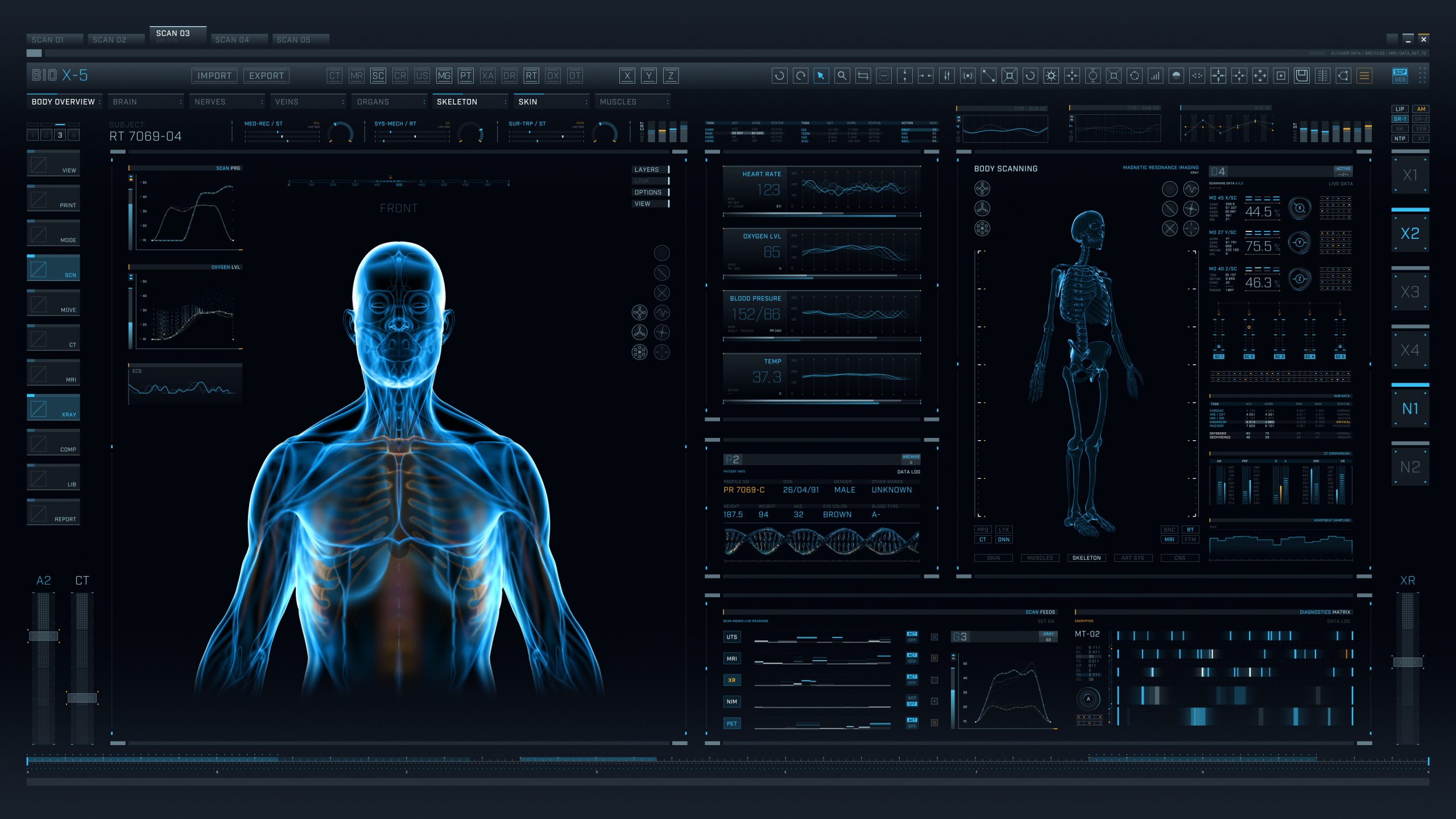Click the XRAY sidebar tool
This screenshot has height=819, width=1456.
point(53,408)
